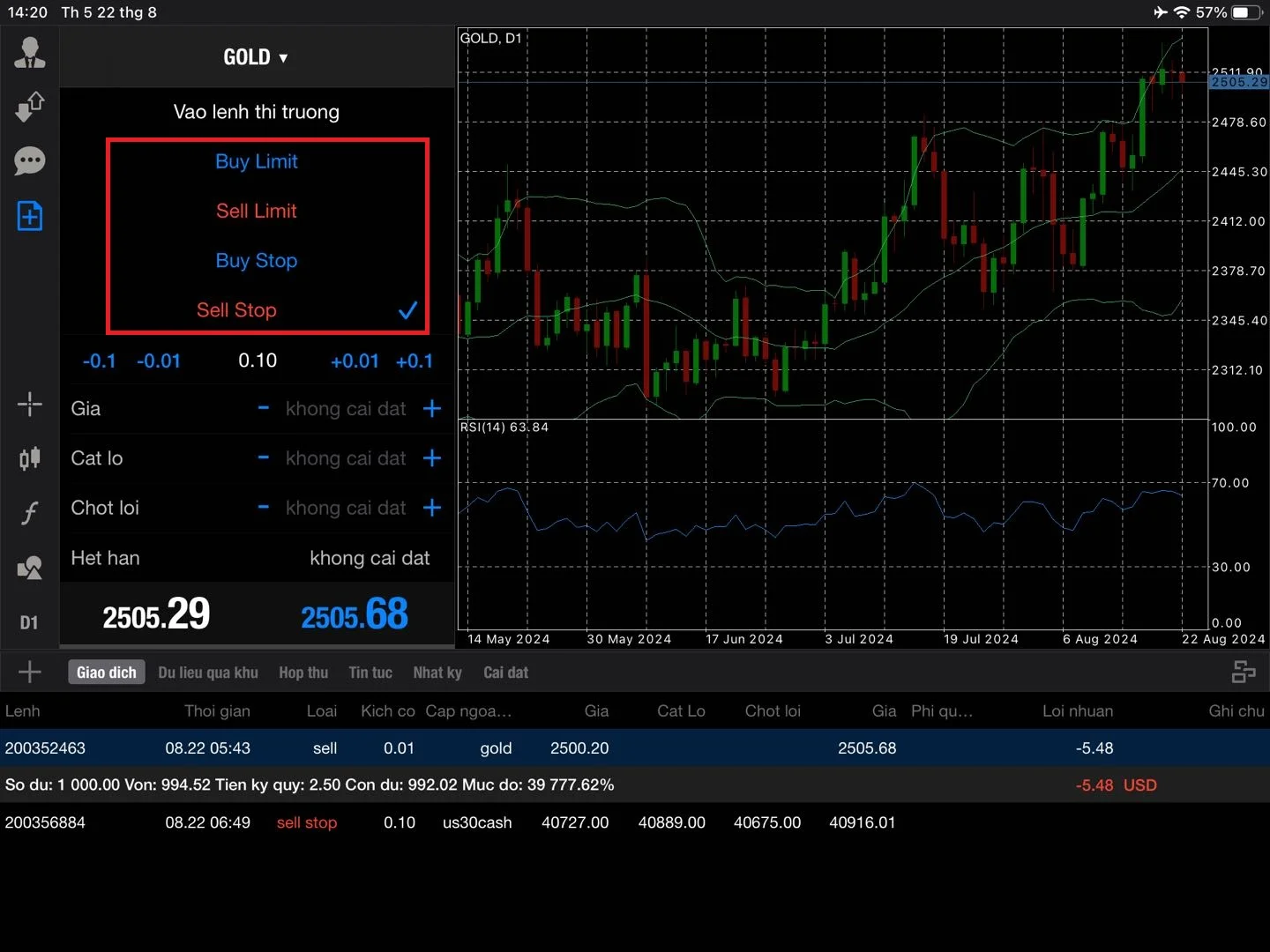This screenshot has width=1270, height=952.
Task: Select Buy Stop order type
Action: coord(257,261)
